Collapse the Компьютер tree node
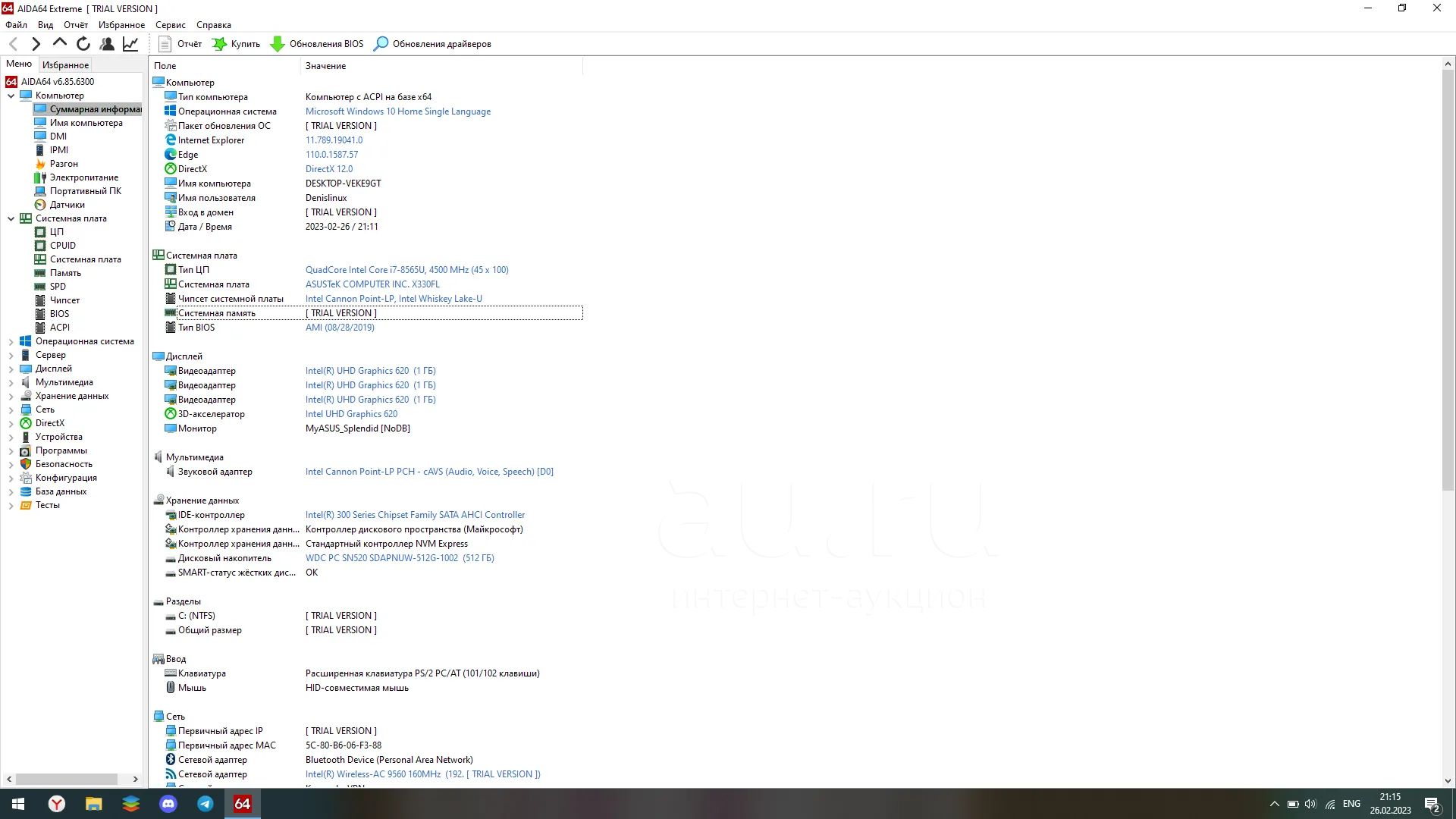This screenshot has width=1456, height=819. (x=11, y=96)
